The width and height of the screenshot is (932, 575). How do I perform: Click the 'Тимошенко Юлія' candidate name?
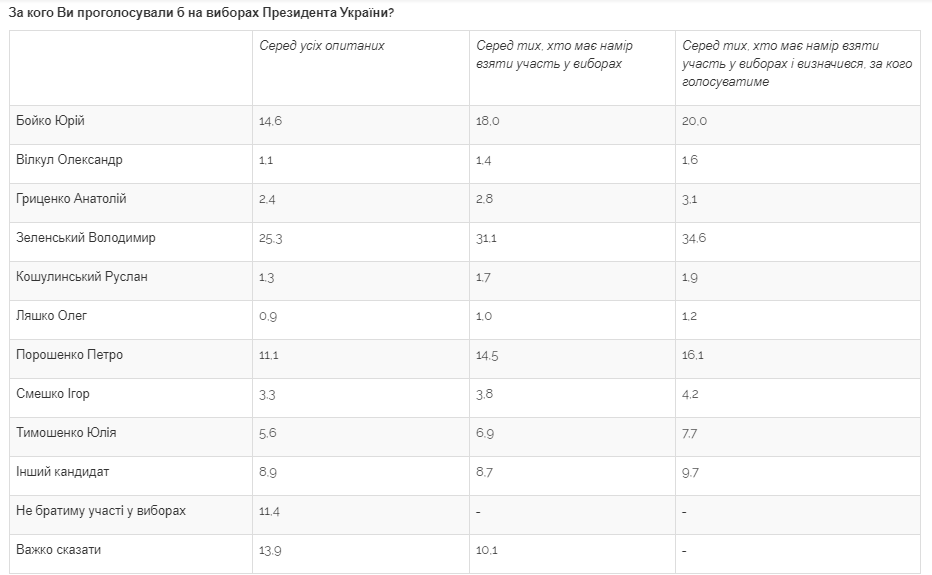(x=67, y=433)
